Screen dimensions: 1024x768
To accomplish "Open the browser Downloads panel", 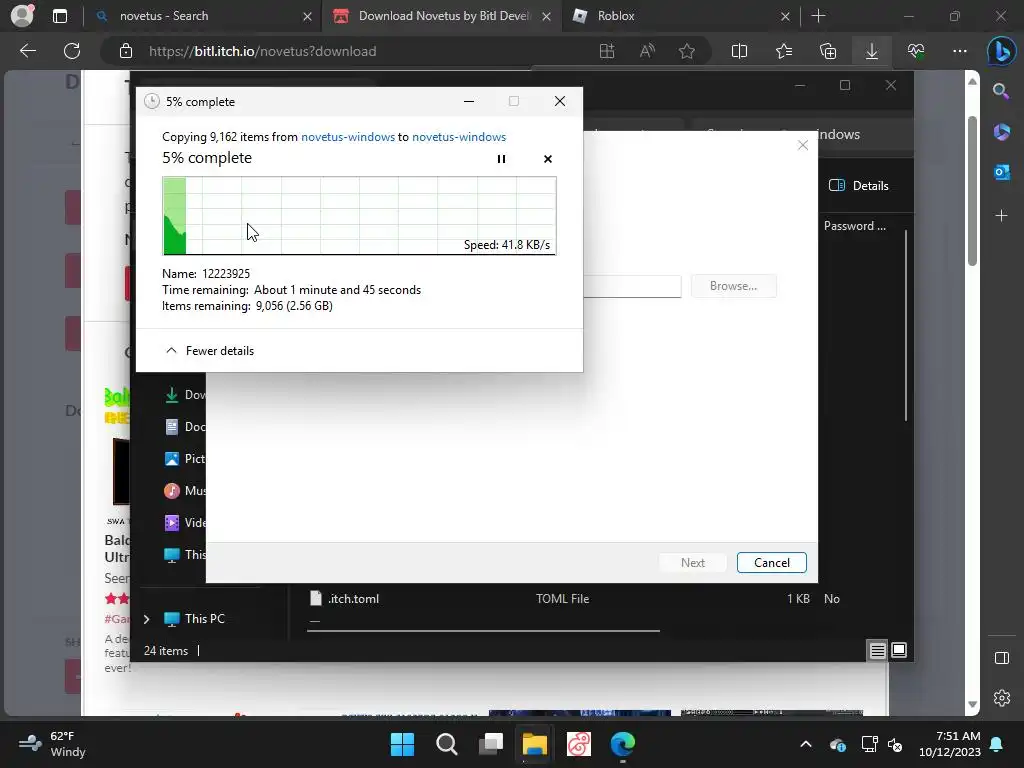I will (872, 51).
